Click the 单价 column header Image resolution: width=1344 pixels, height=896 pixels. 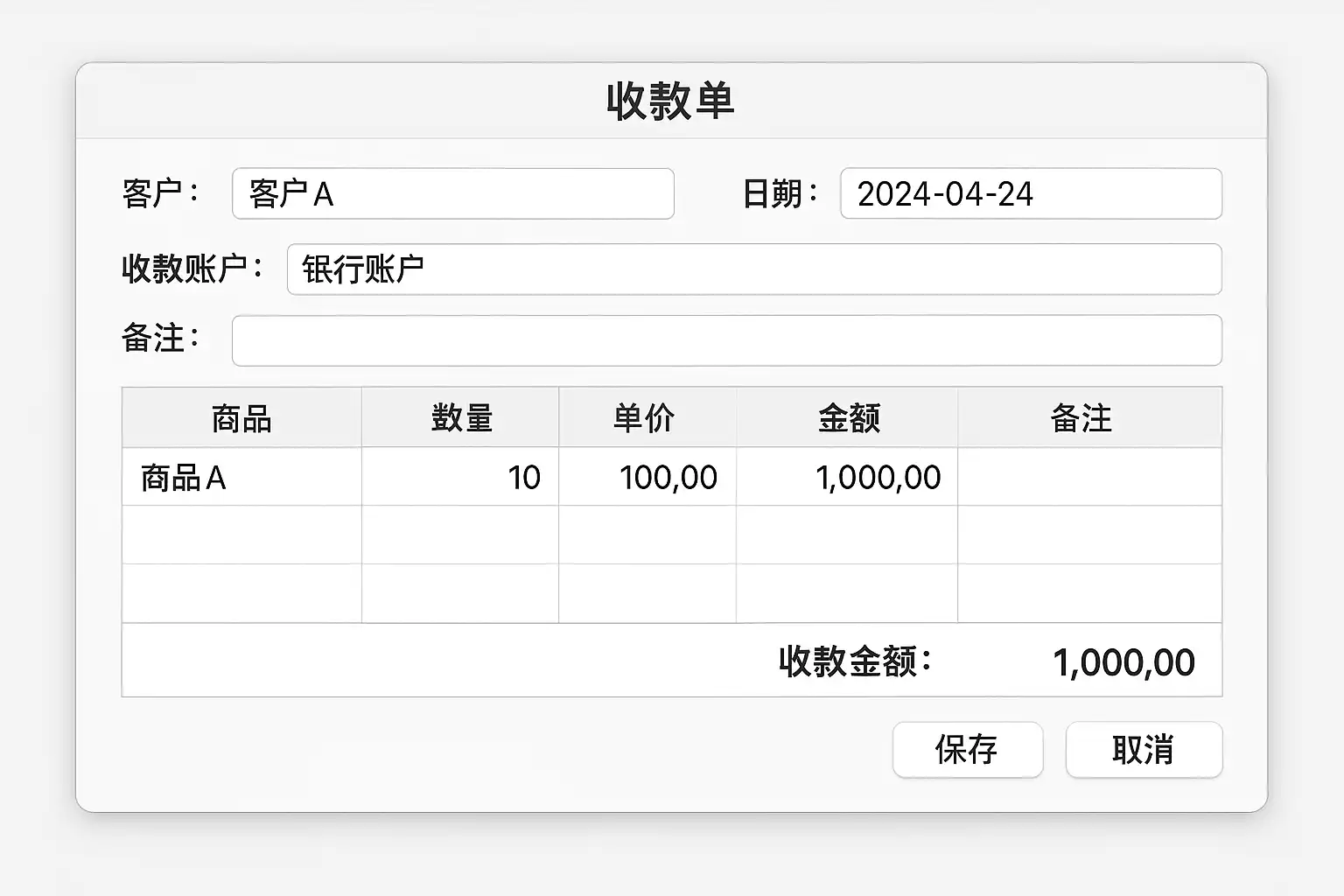pos(647,418)
